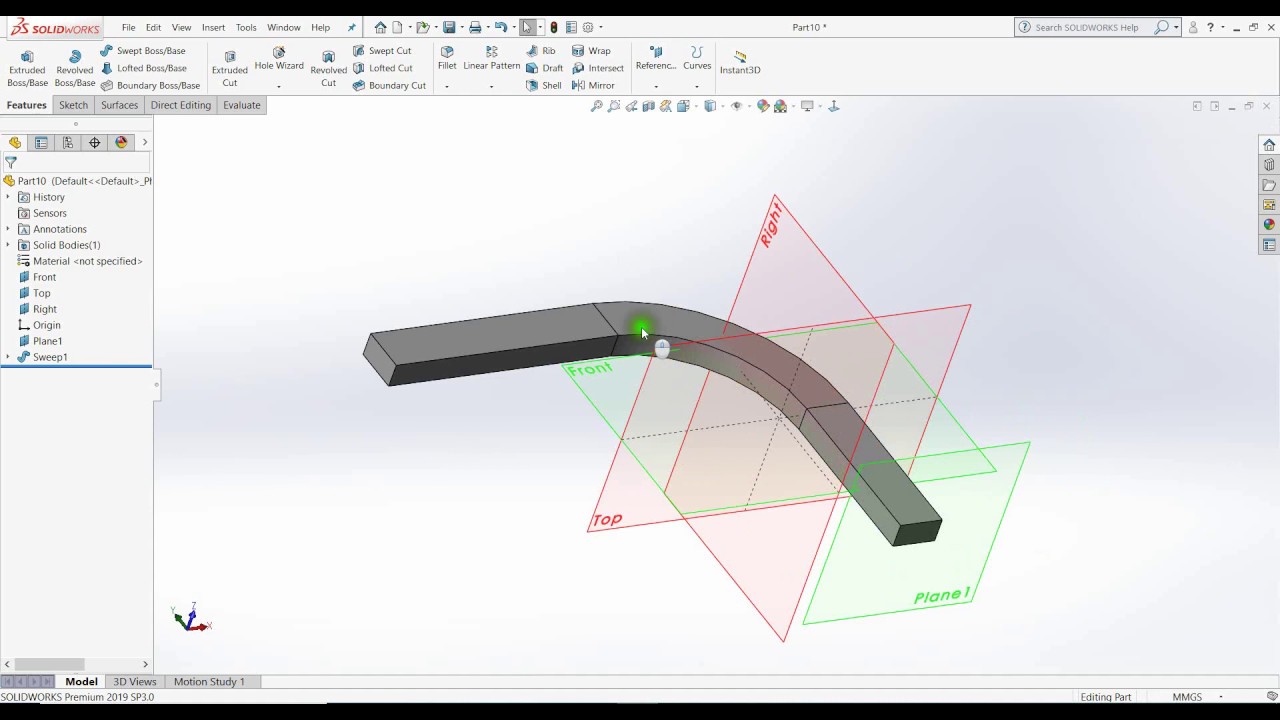This screenshot has height=720, width=1280.
Task: Open the ConfigurationManager tab icon
Action: (68, 143)
